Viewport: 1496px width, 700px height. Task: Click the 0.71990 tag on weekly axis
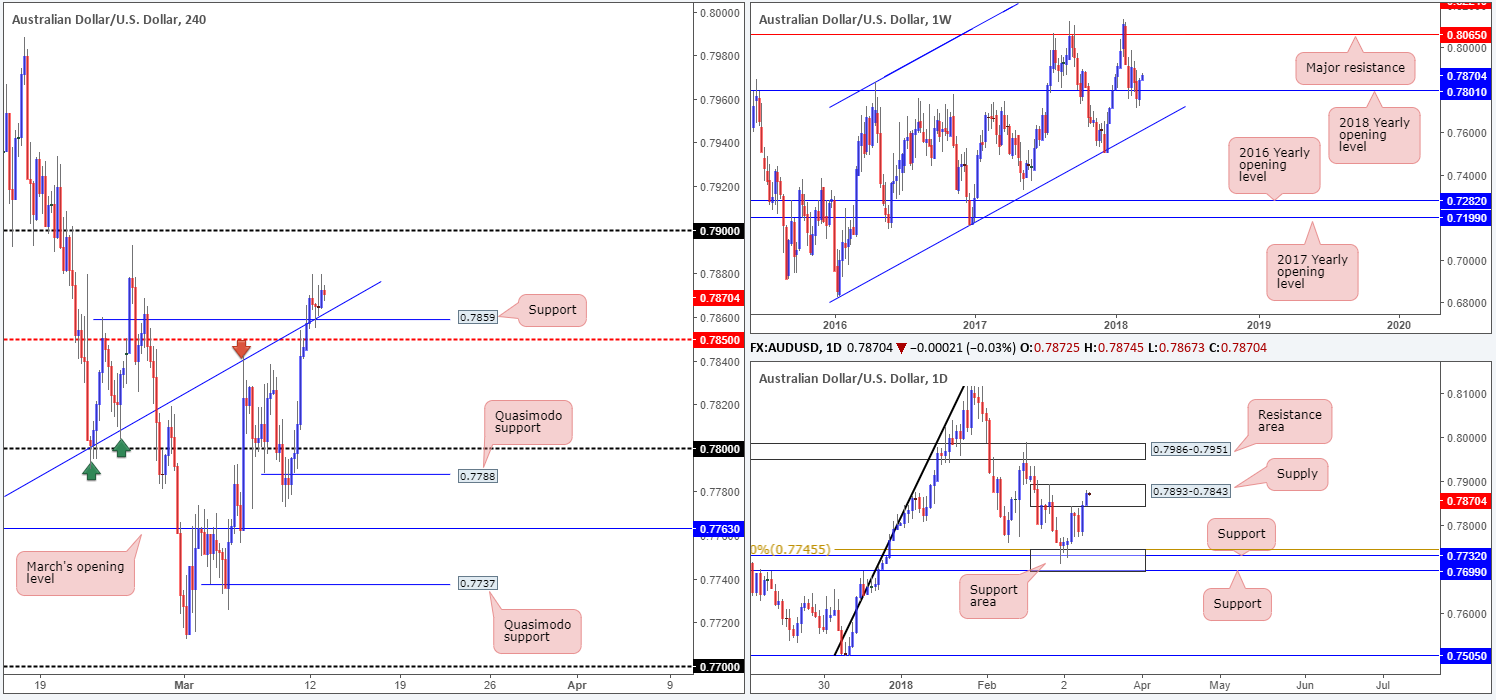(1467, 217)
